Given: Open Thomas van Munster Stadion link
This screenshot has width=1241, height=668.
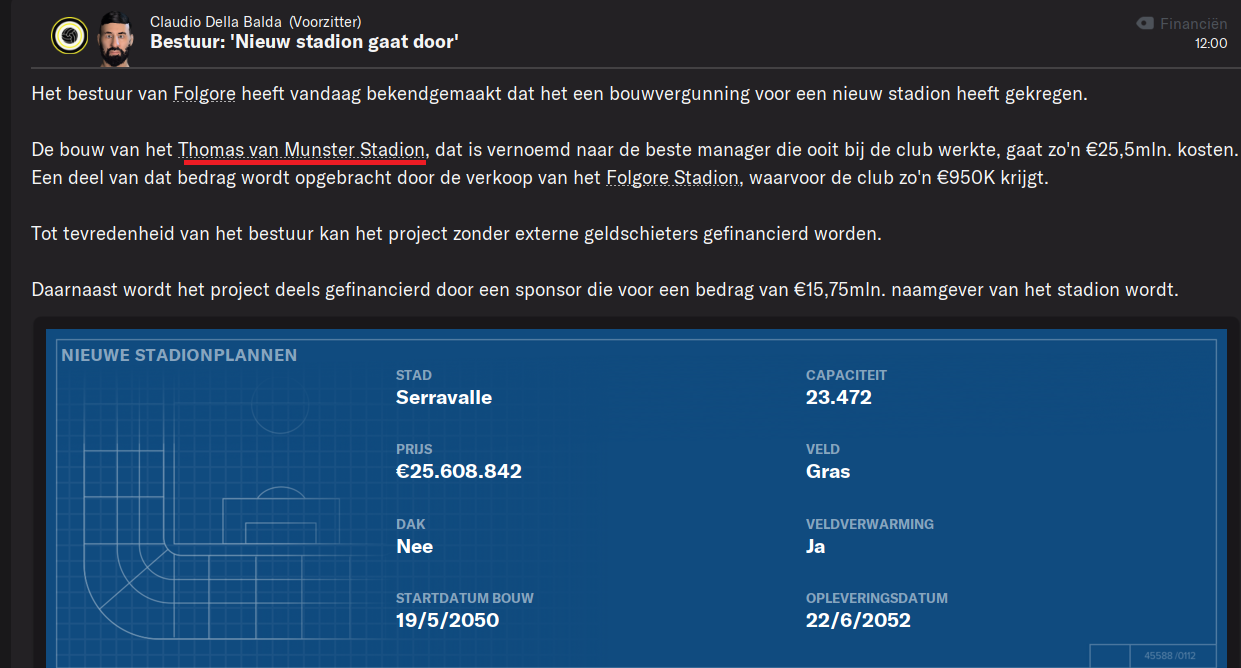Looking at the screenshot, I should pos(302,151).
